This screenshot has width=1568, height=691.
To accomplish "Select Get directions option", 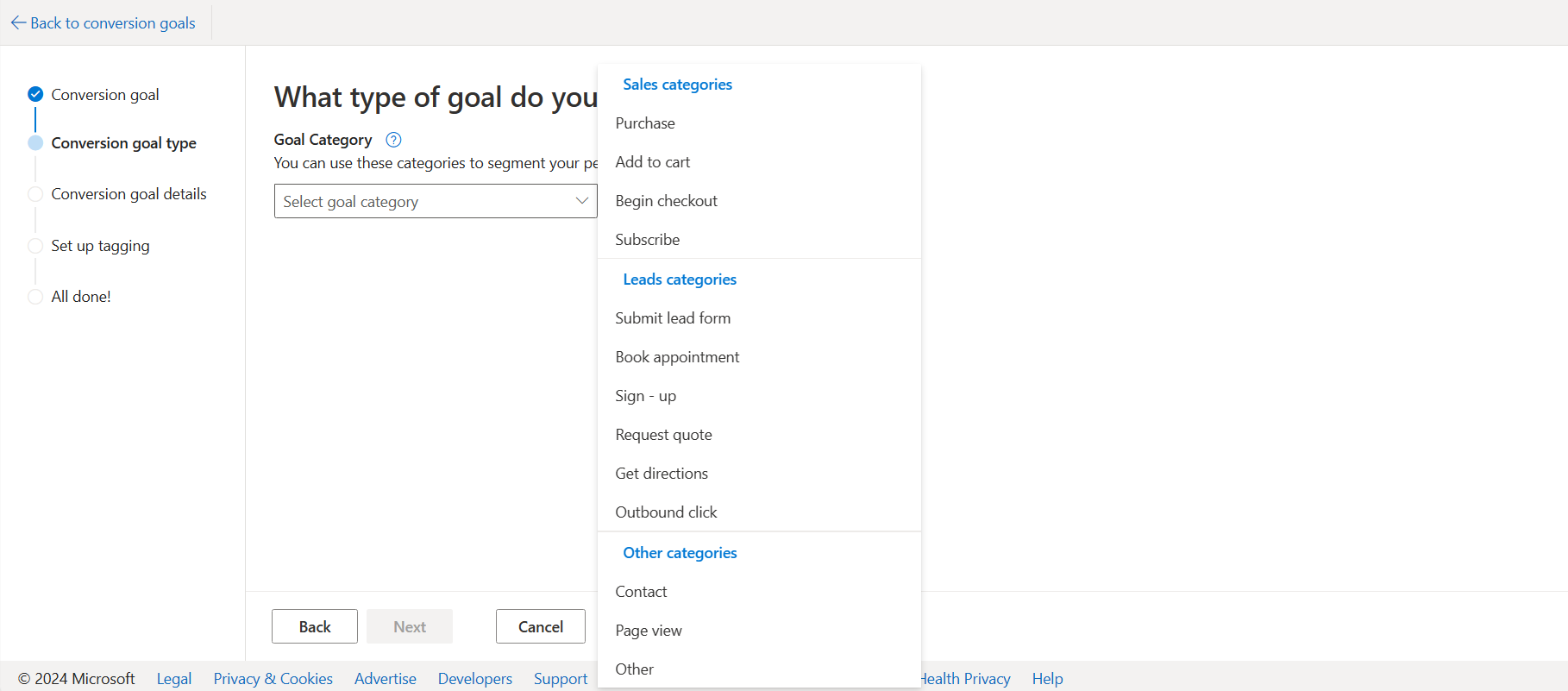I will coord(759,474).
